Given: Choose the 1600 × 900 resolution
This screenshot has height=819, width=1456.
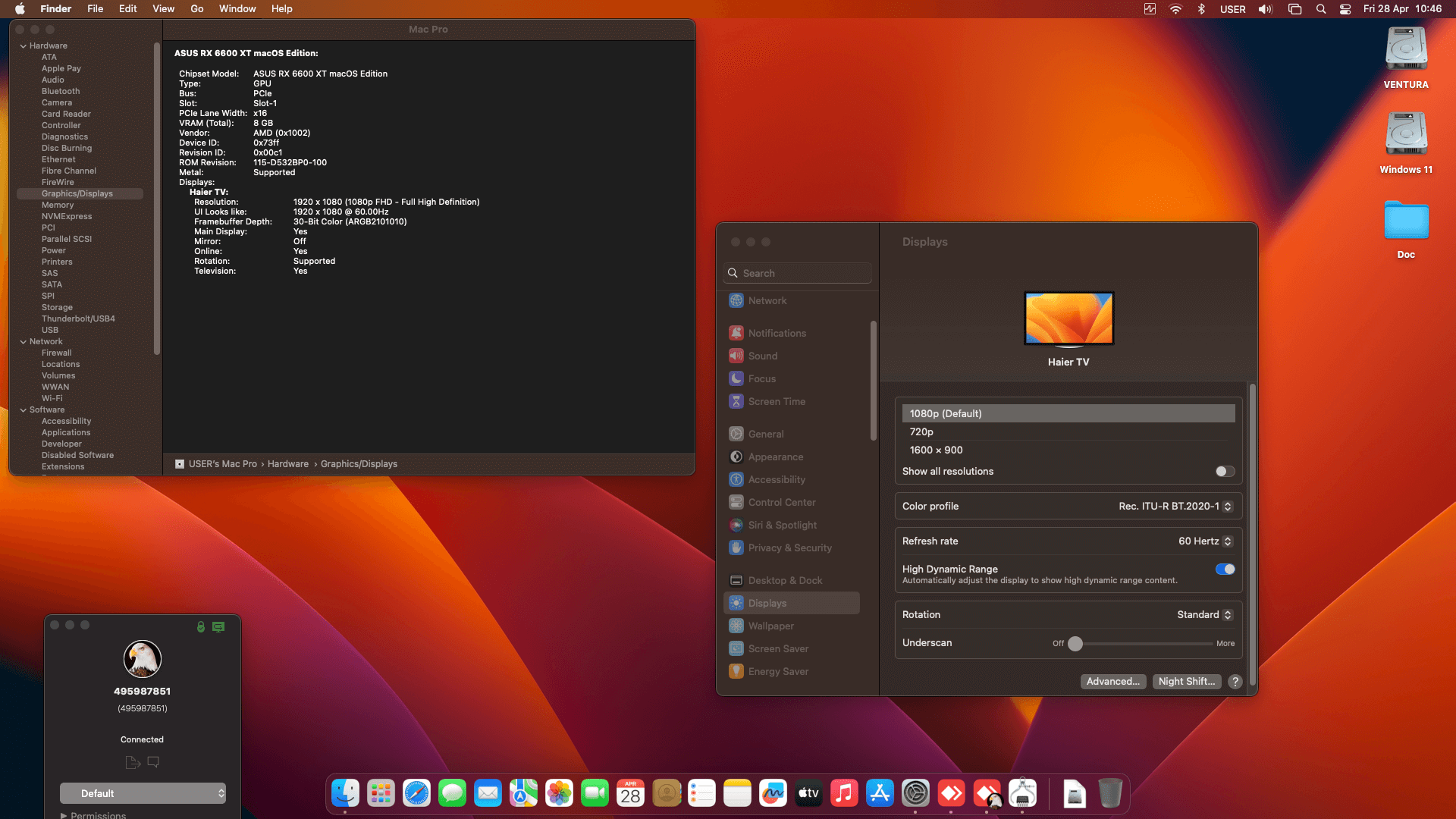Looking at the screenshot, I should tap(1068, 450).
